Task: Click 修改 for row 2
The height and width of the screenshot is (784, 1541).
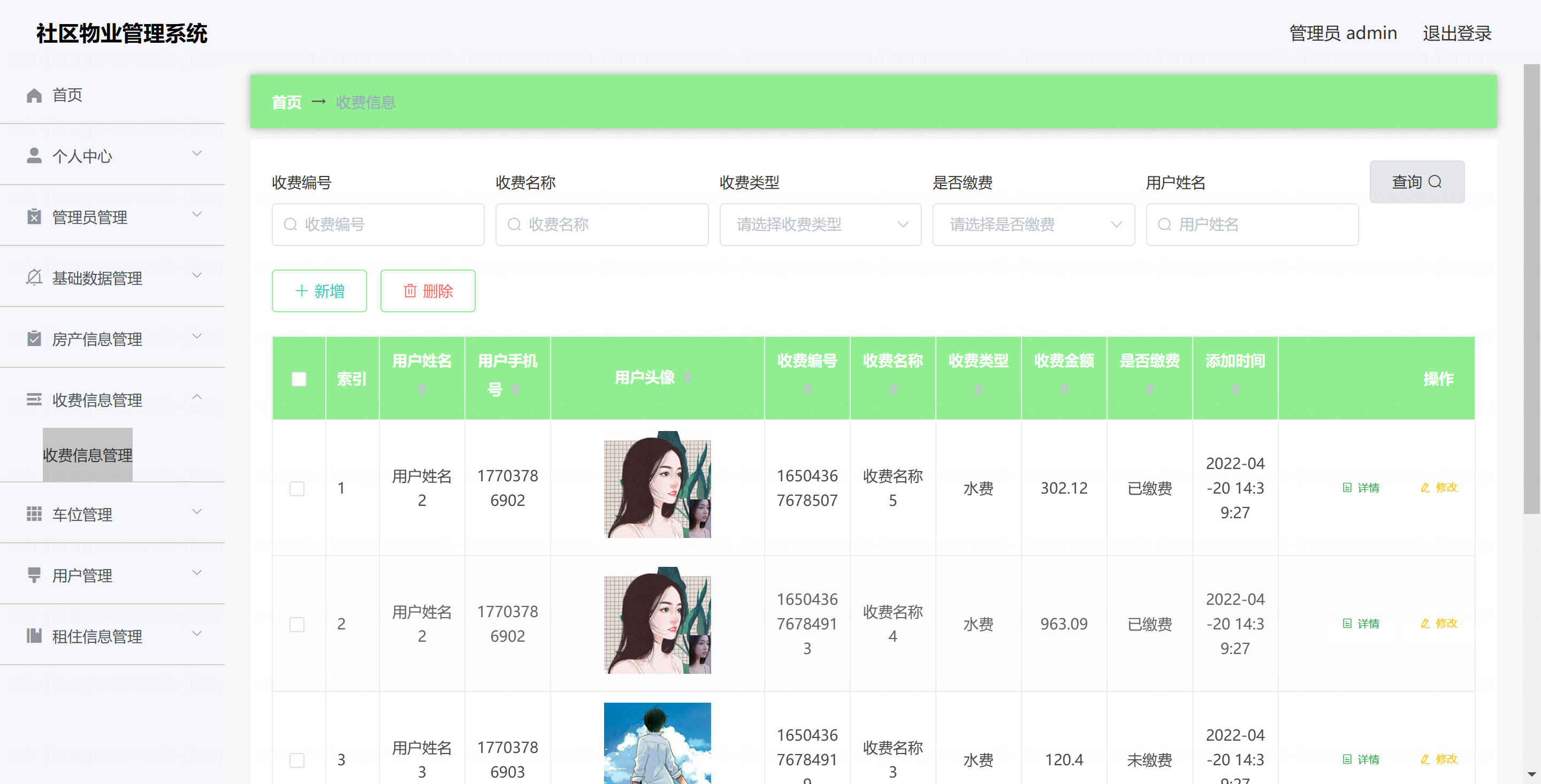Action: 1439,623
